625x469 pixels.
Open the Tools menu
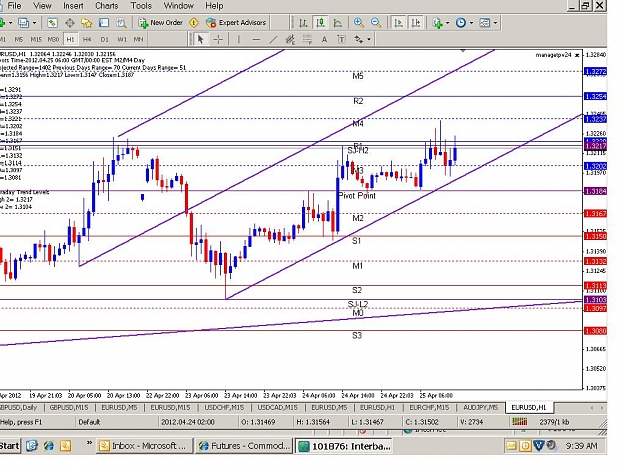[141, 6]
